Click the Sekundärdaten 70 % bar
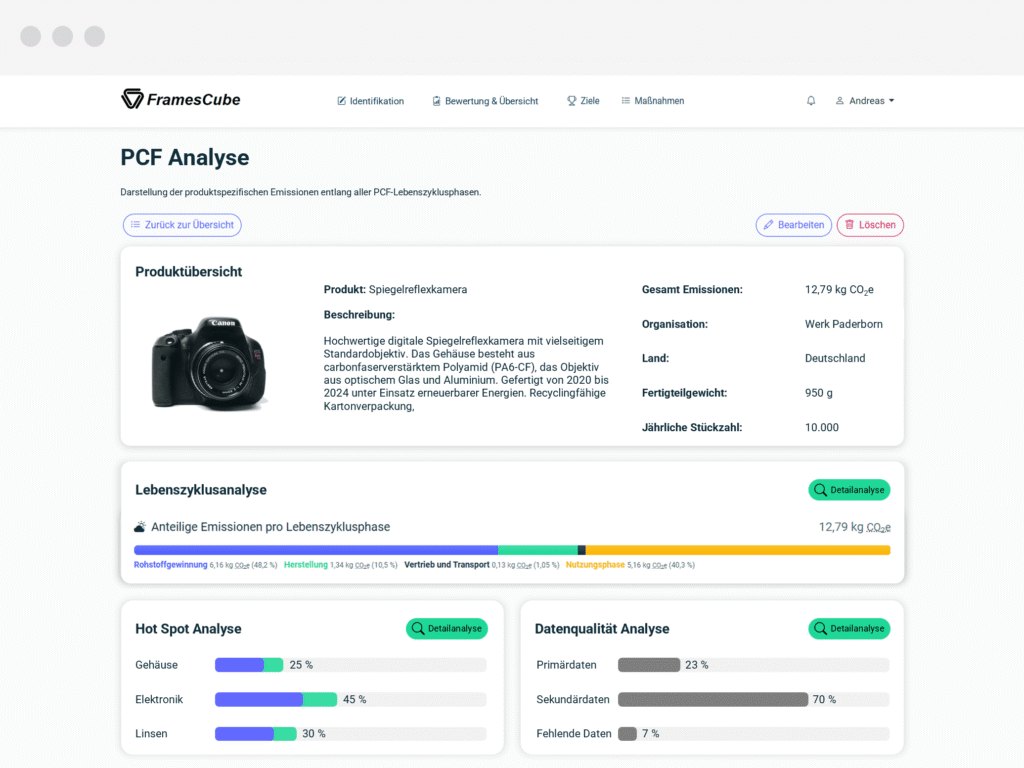Image resolution: width=1024 pixels, height=768 pixels. (x=754, y=699)
